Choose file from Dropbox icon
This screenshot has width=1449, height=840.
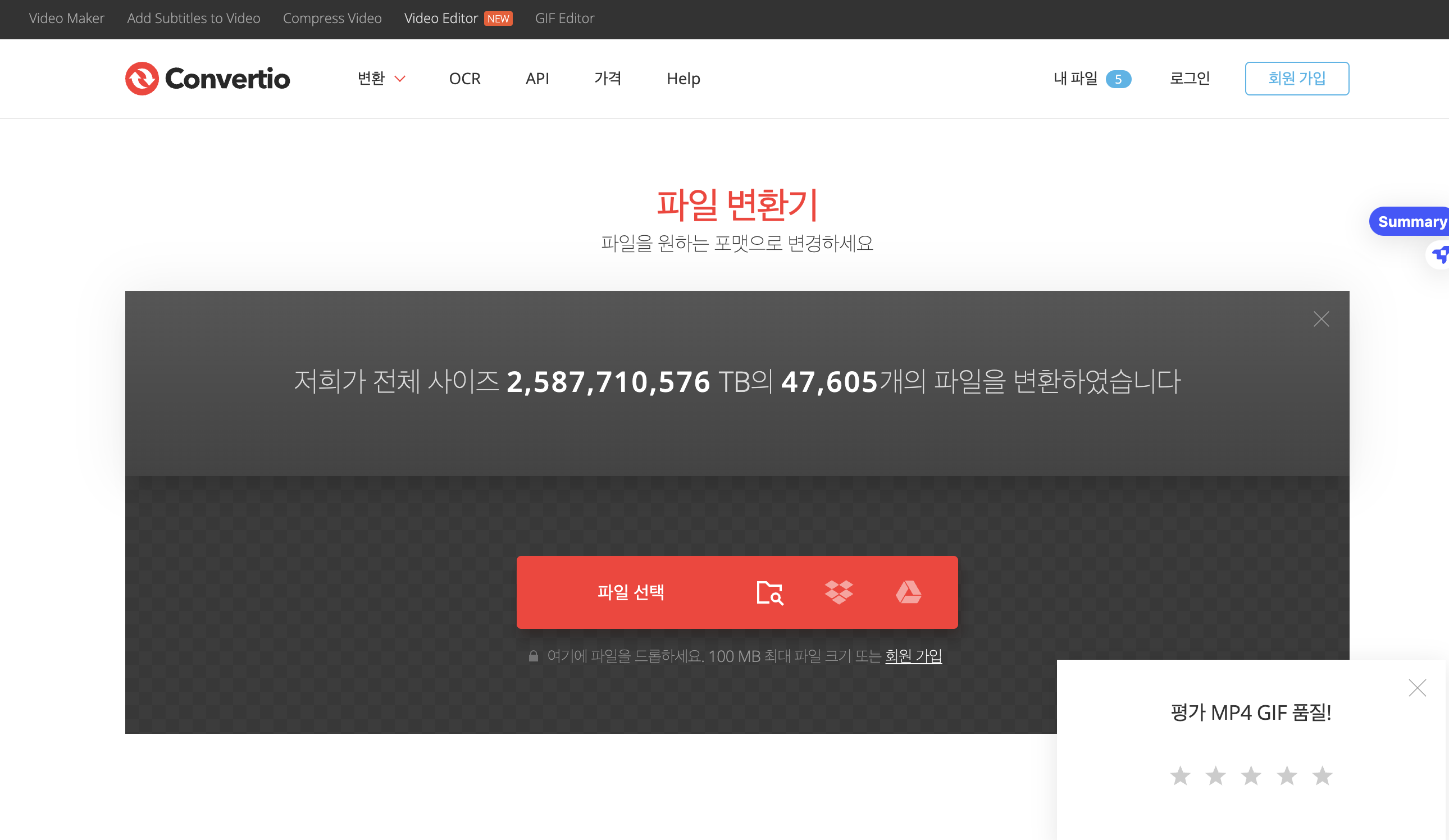coord(839,592)
